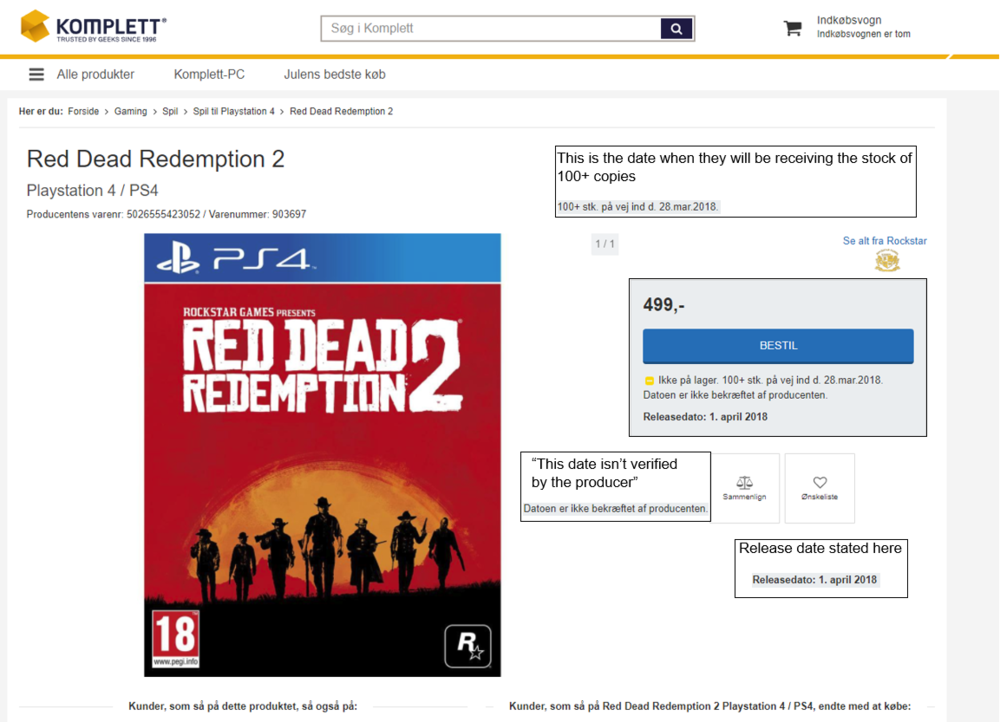The width and height of the screenshot is (1000, 722).
Task: Click the Indkøbsvogn cart label
Action: (849, 20)
